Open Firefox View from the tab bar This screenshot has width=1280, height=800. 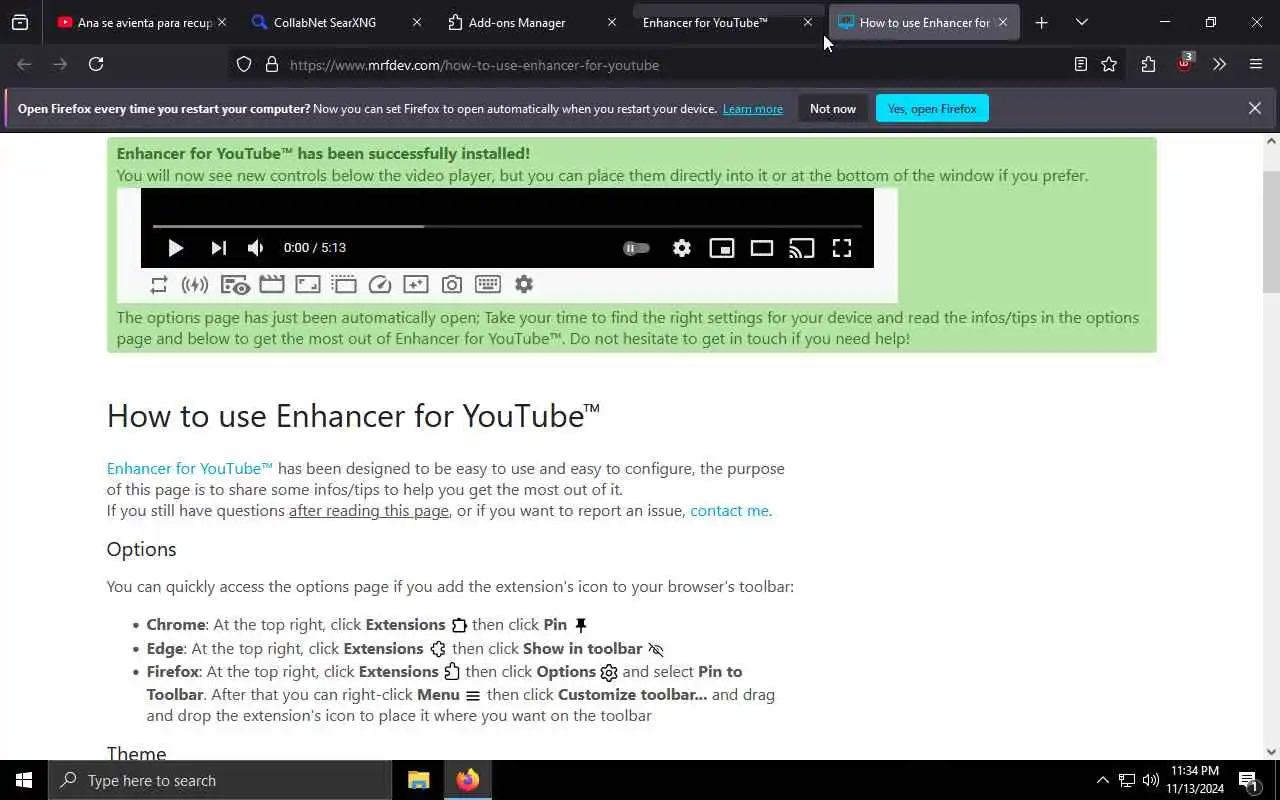click(x=20, y=22)
